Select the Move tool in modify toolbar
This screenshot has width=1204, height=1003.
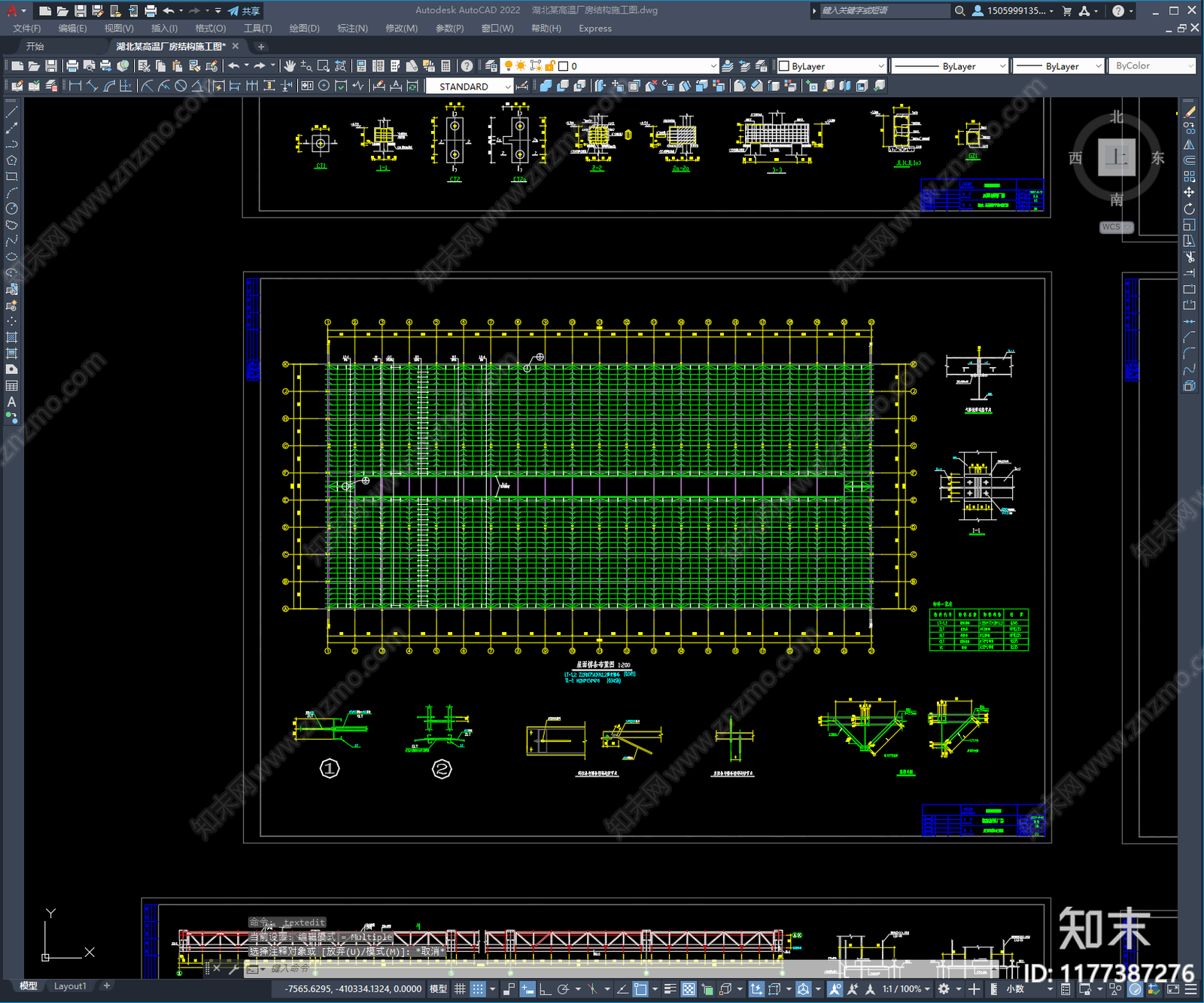1189,193
